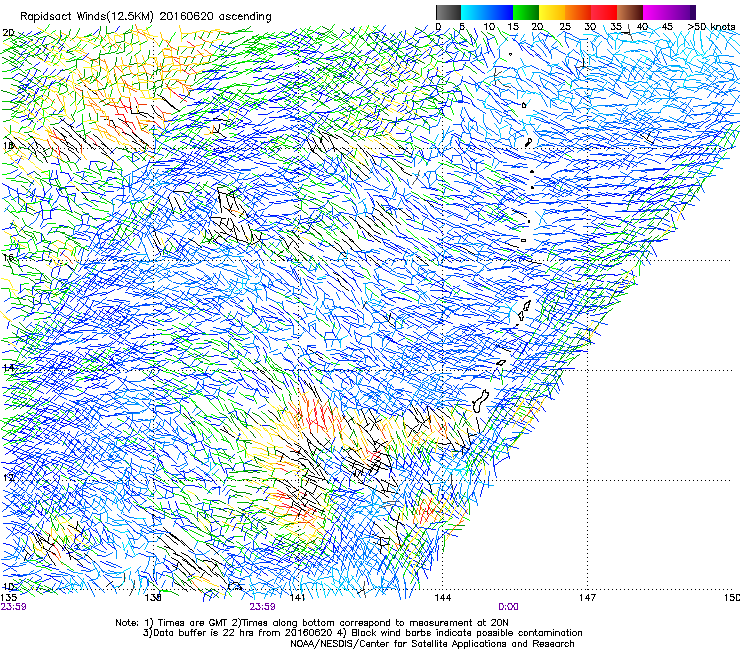The image size is (740, 650).
Task: Click the latitude label "14"
Action: click(8, 368)
